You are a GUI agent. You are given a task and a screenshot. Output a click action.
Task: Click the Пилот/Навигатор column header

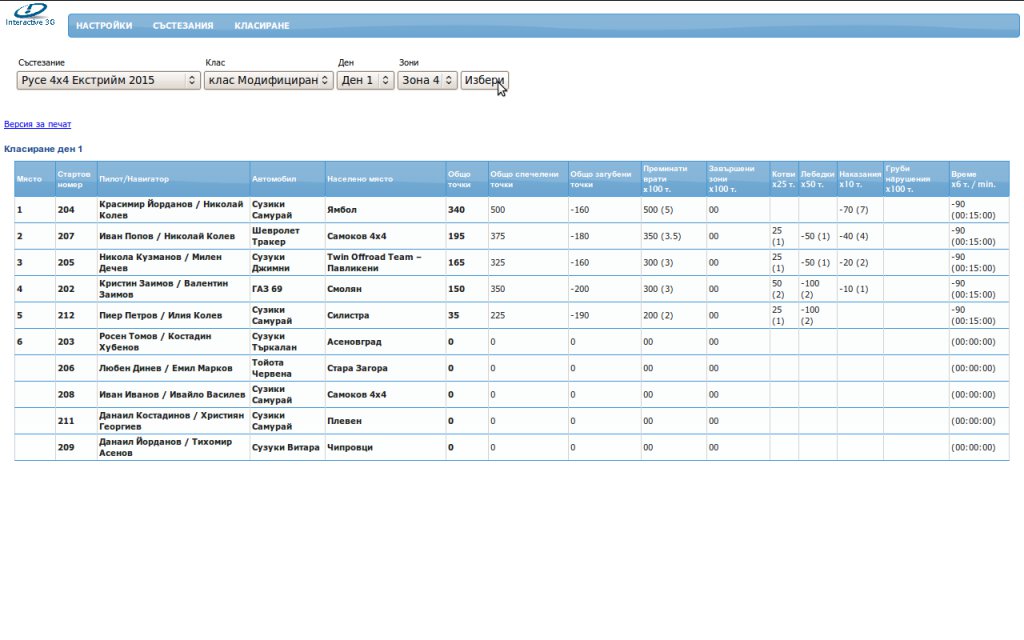[x=134, y=179]
